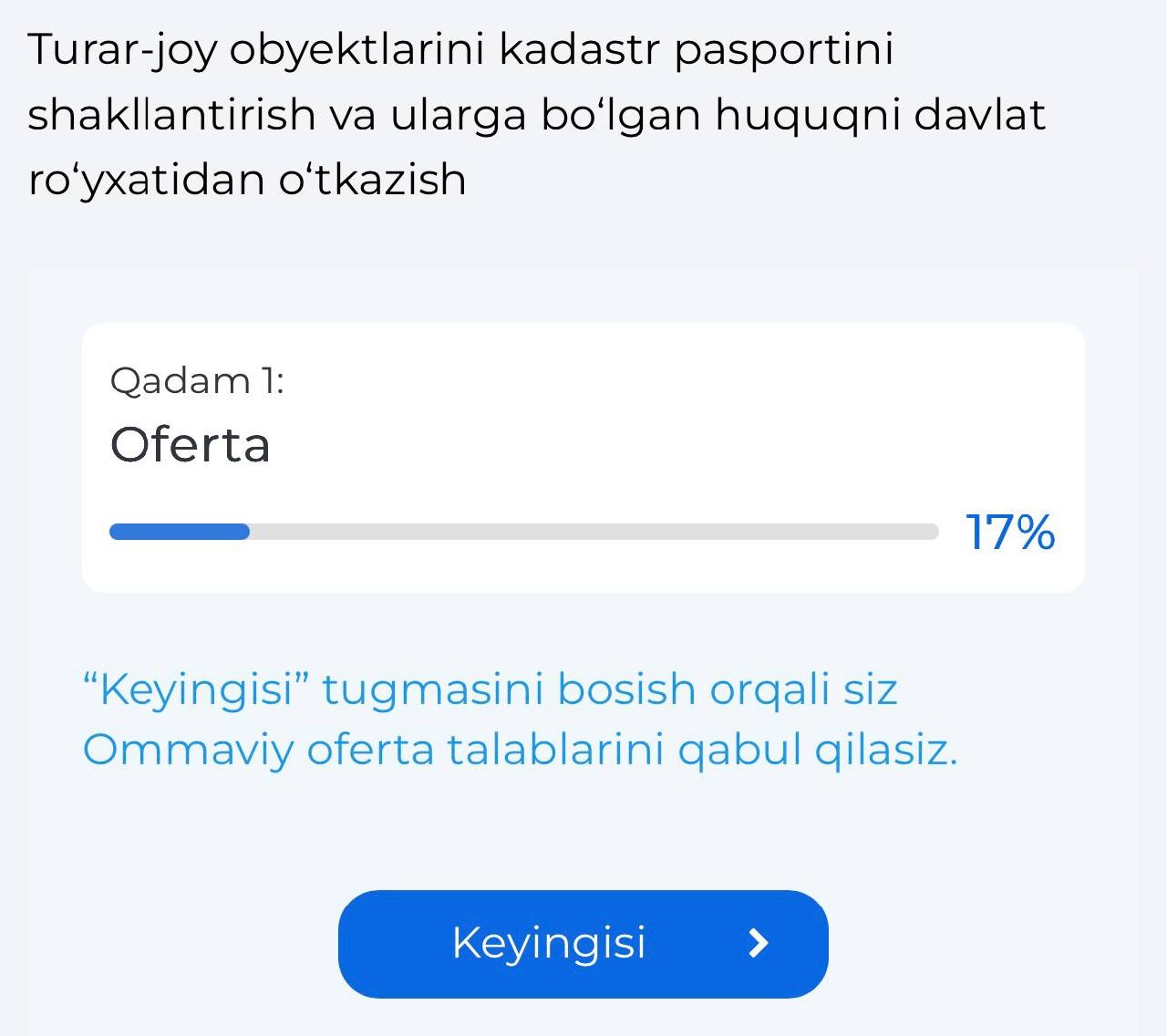Click the word shakllantirish in the title
Image resolution: width=1167 pixels, height=1036 pixels.
(171, 115)
